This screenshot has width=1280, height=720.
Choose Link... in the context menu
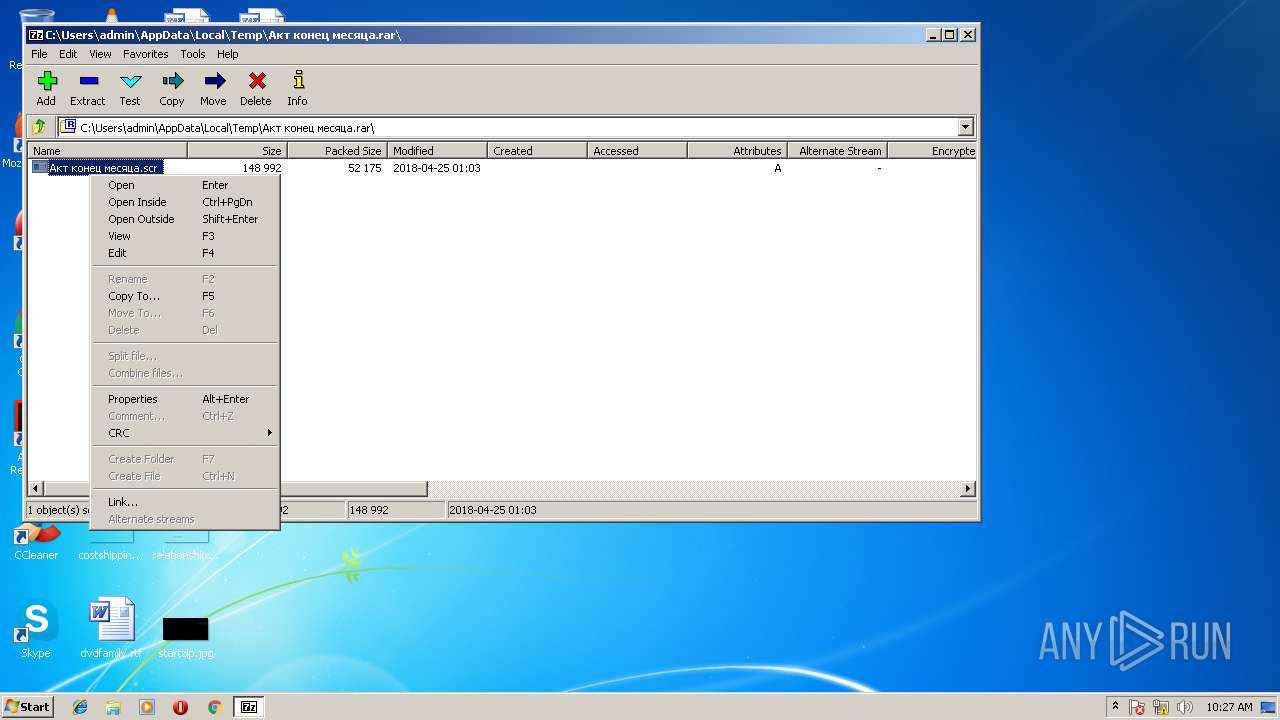click(184, 502)
